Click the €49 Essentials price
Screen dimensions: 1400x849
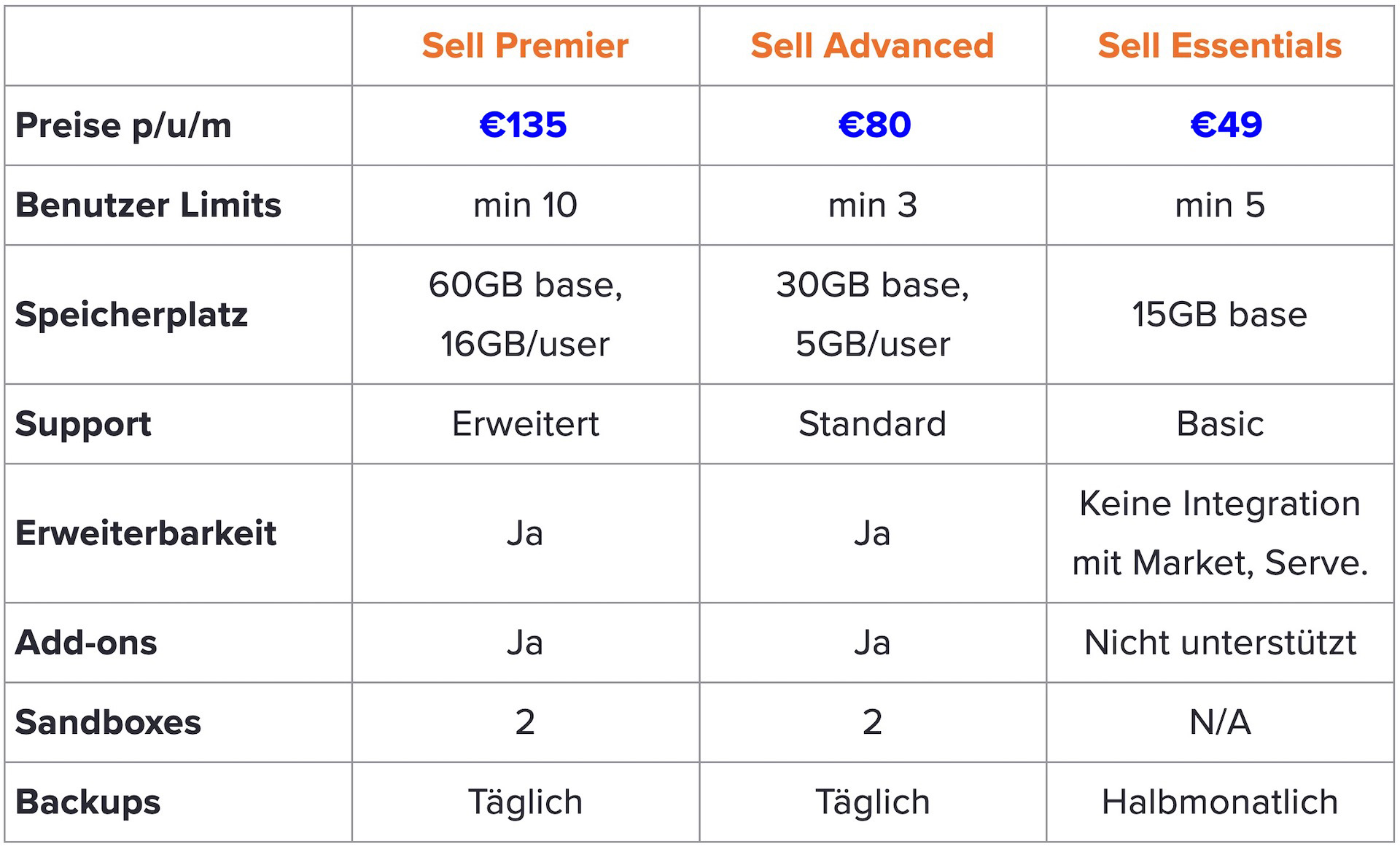(x=1226, y=125)
